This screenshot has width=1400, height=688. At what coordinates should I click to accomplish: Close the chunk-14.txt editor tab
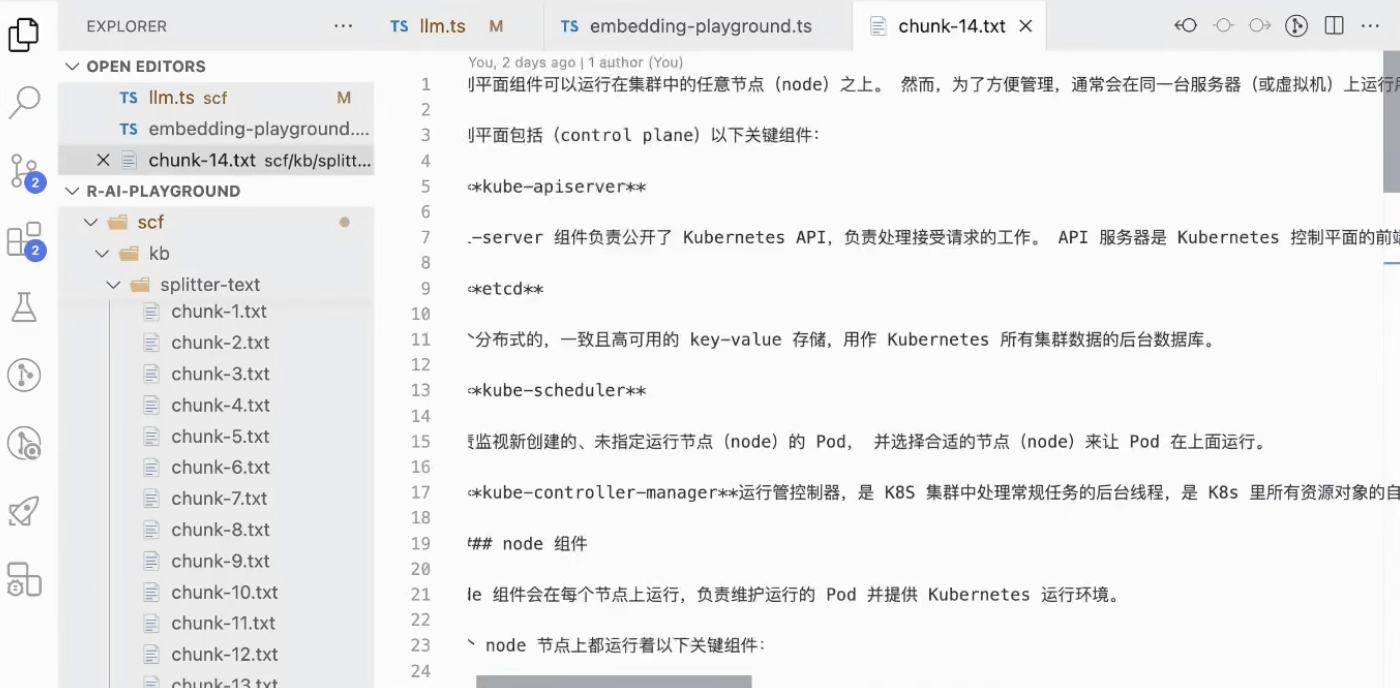pos(1025,26)
